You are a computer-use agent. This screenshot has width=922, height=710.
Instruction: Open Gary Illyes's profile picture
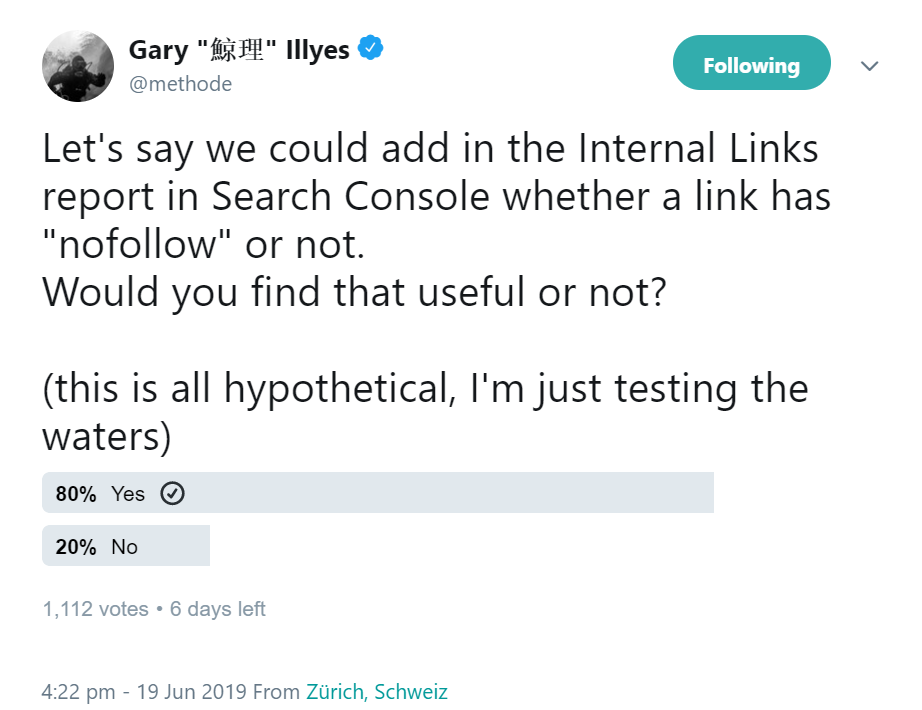[77, 65]
